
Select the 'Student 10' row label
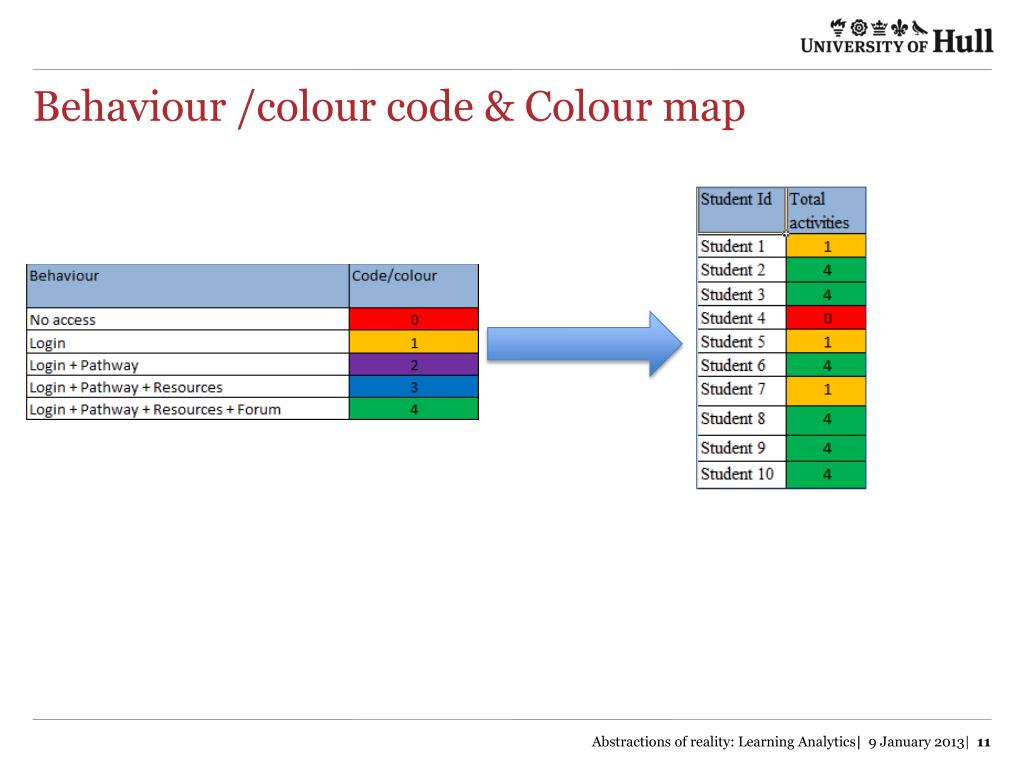click(741, 475)
